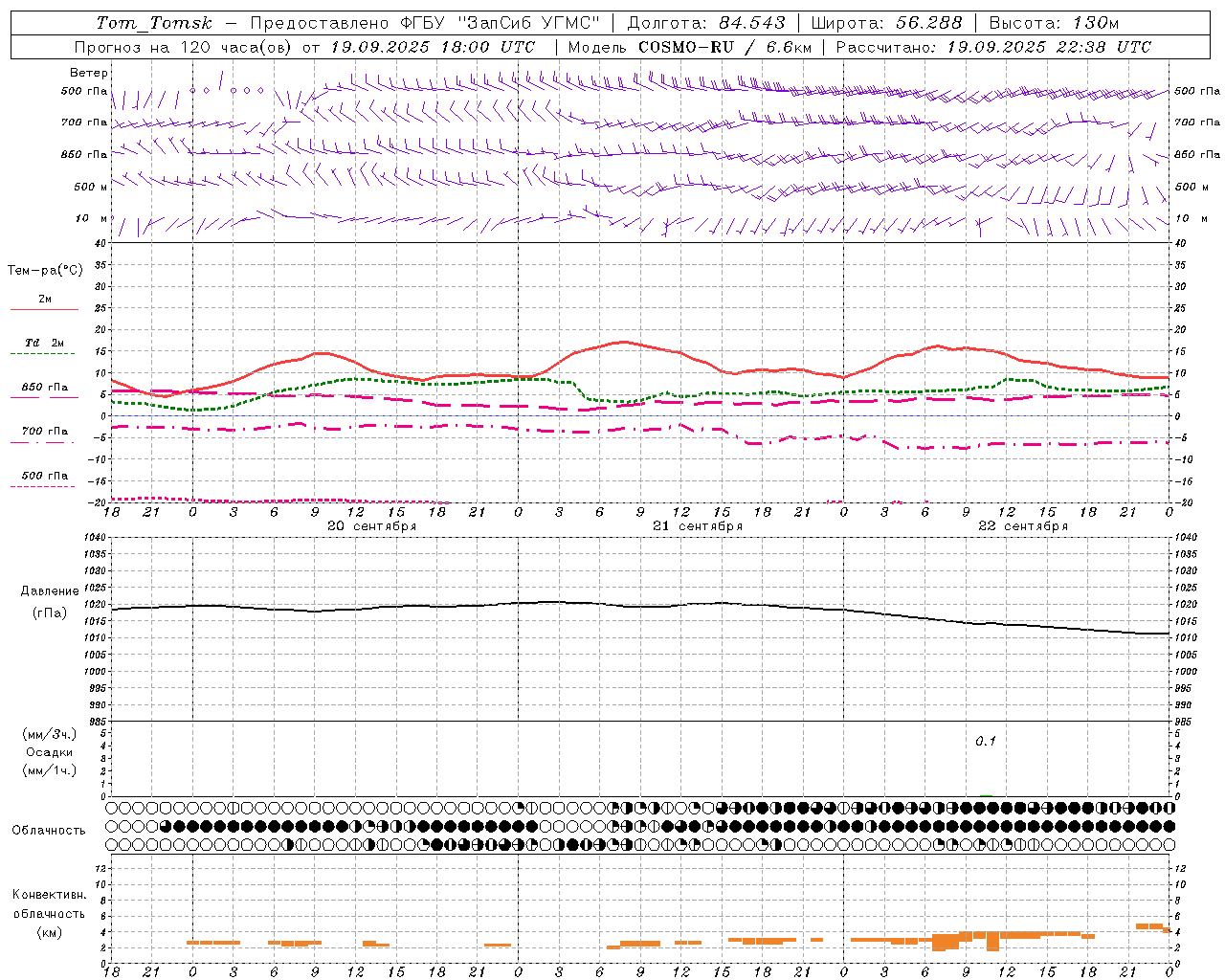
Task: Click the 'ЗапСиб УГМС' provider text
Action: (529, 23)
